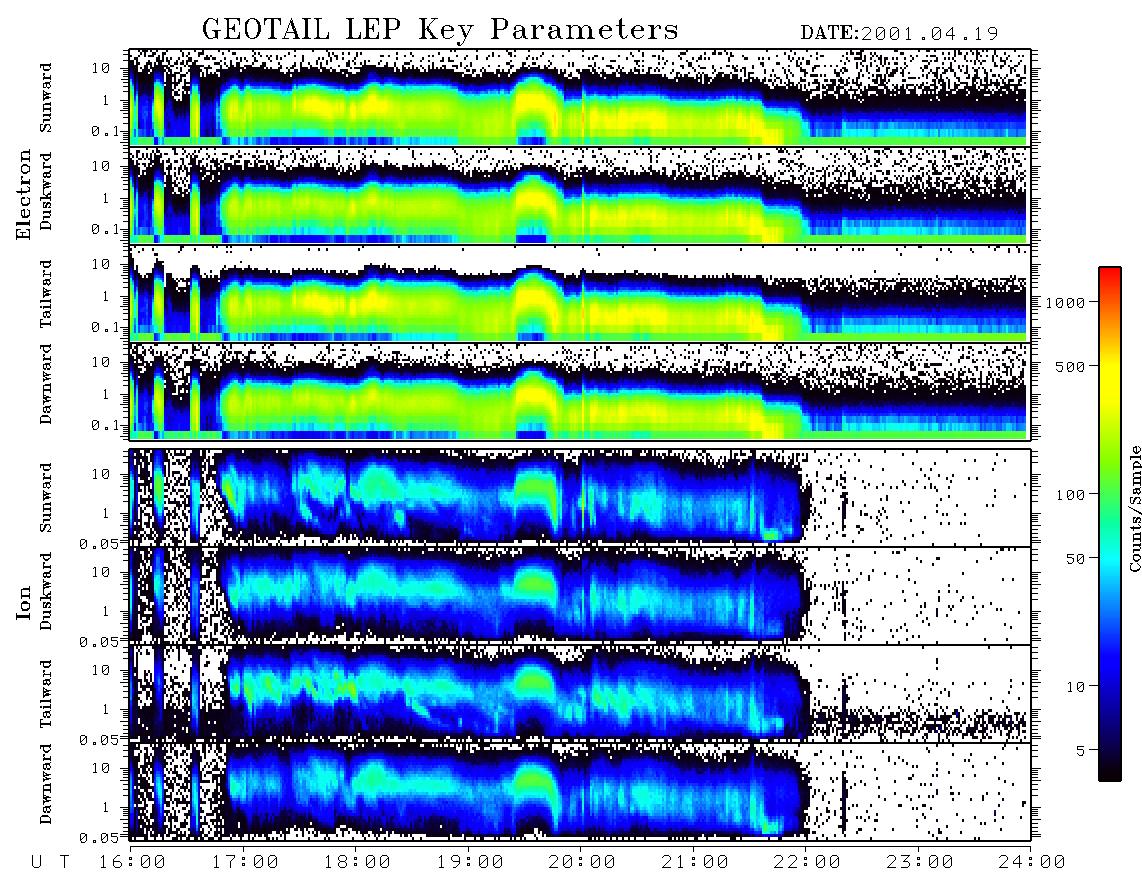The width and height of the screenshot is (1142, 880).
Task: Click the 500 colorbar tick value
Action: tap(1070, 366)
